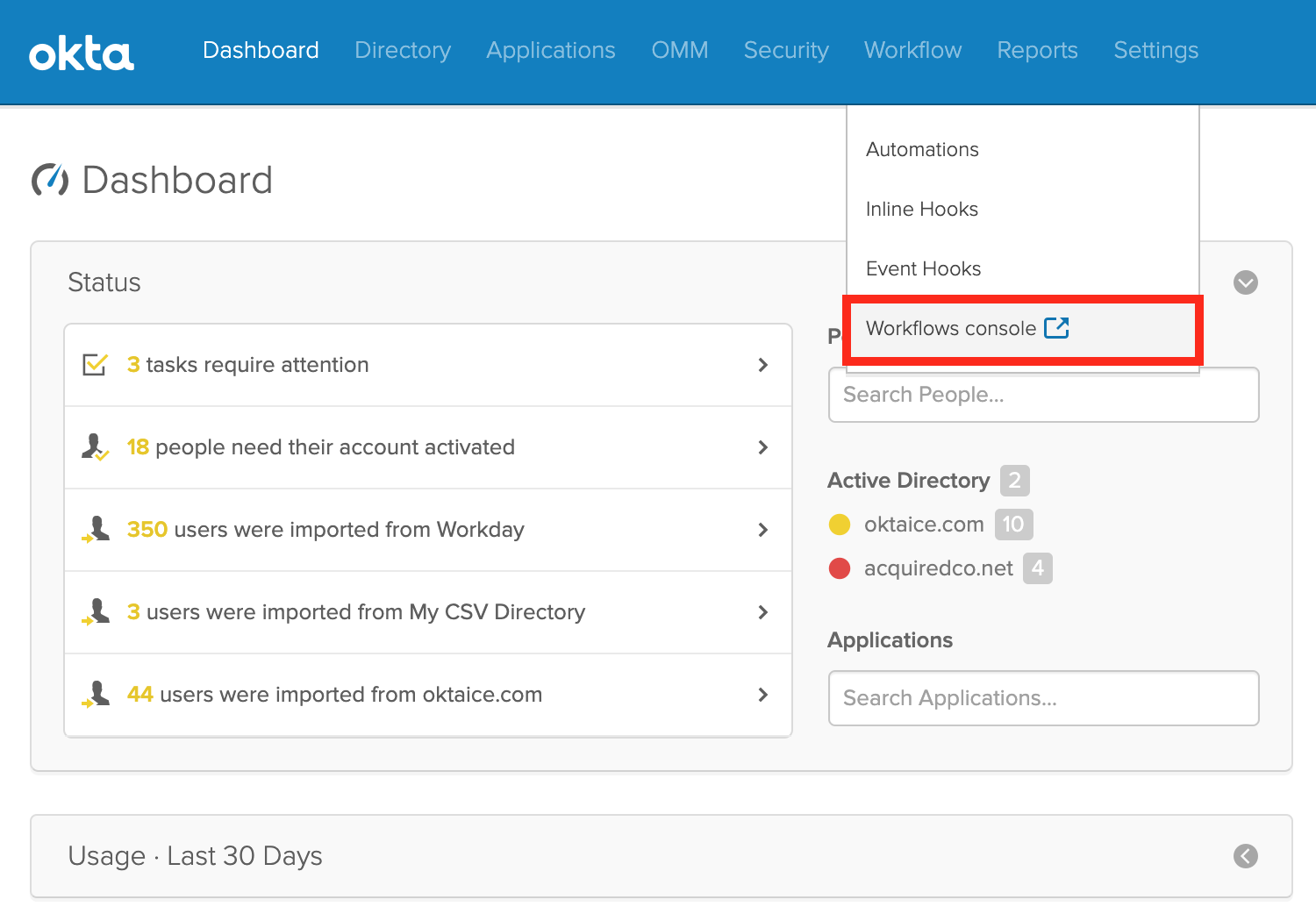Click the tasks checkmark icon
Viewport: 1316px width, 921px height.
[95, 364]
